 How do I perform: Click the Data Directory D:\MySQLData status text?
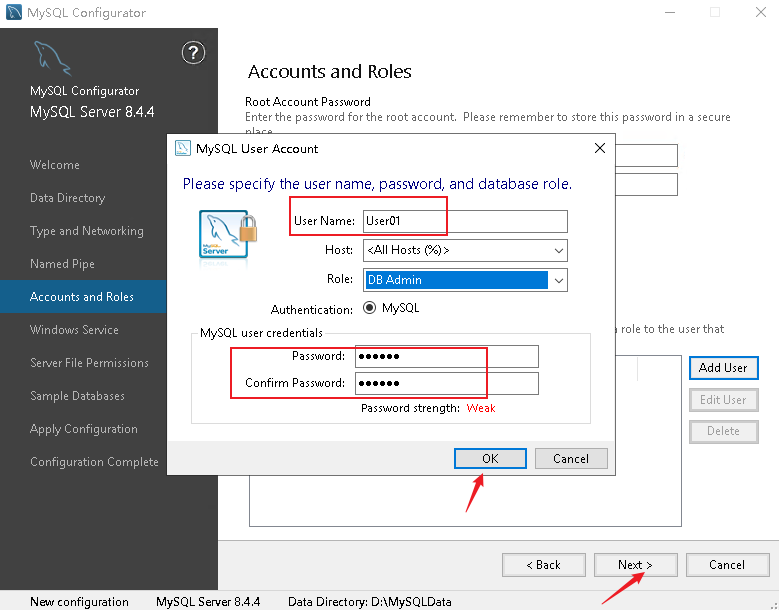(x=370, y=602)
